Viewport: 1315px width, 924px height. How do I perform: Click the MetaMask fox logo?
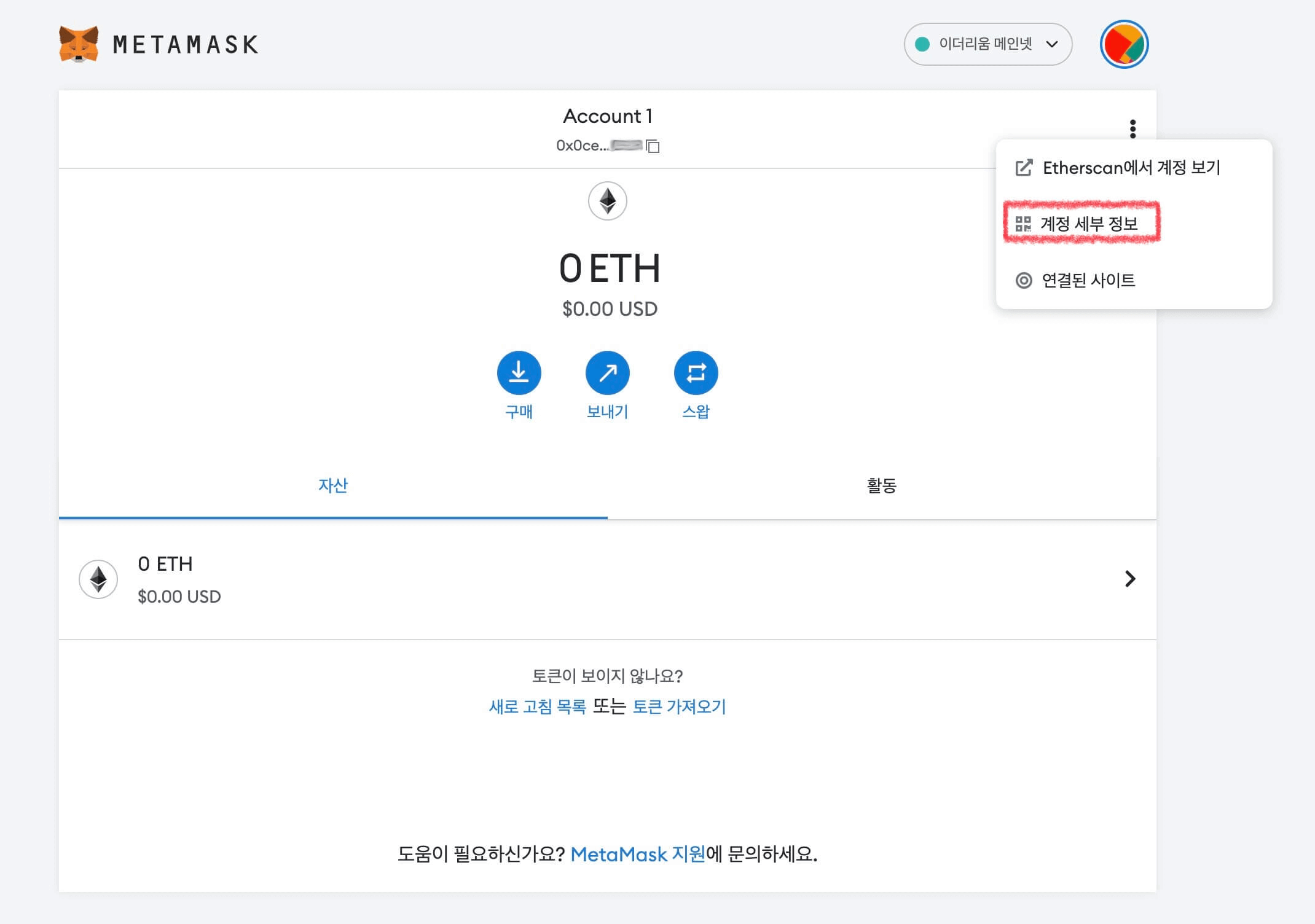tap(79, 44)
